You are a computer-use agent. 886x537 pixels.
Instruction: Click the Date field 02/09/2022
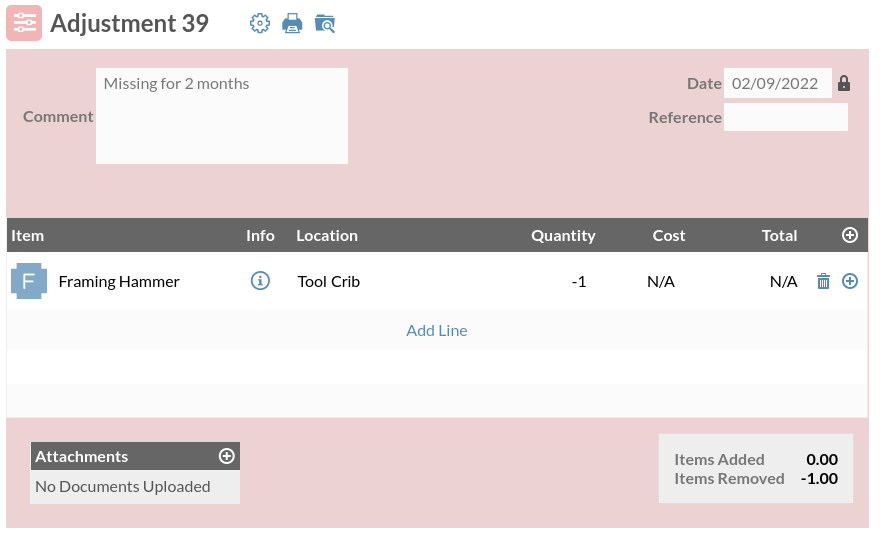tap(778, 83)
